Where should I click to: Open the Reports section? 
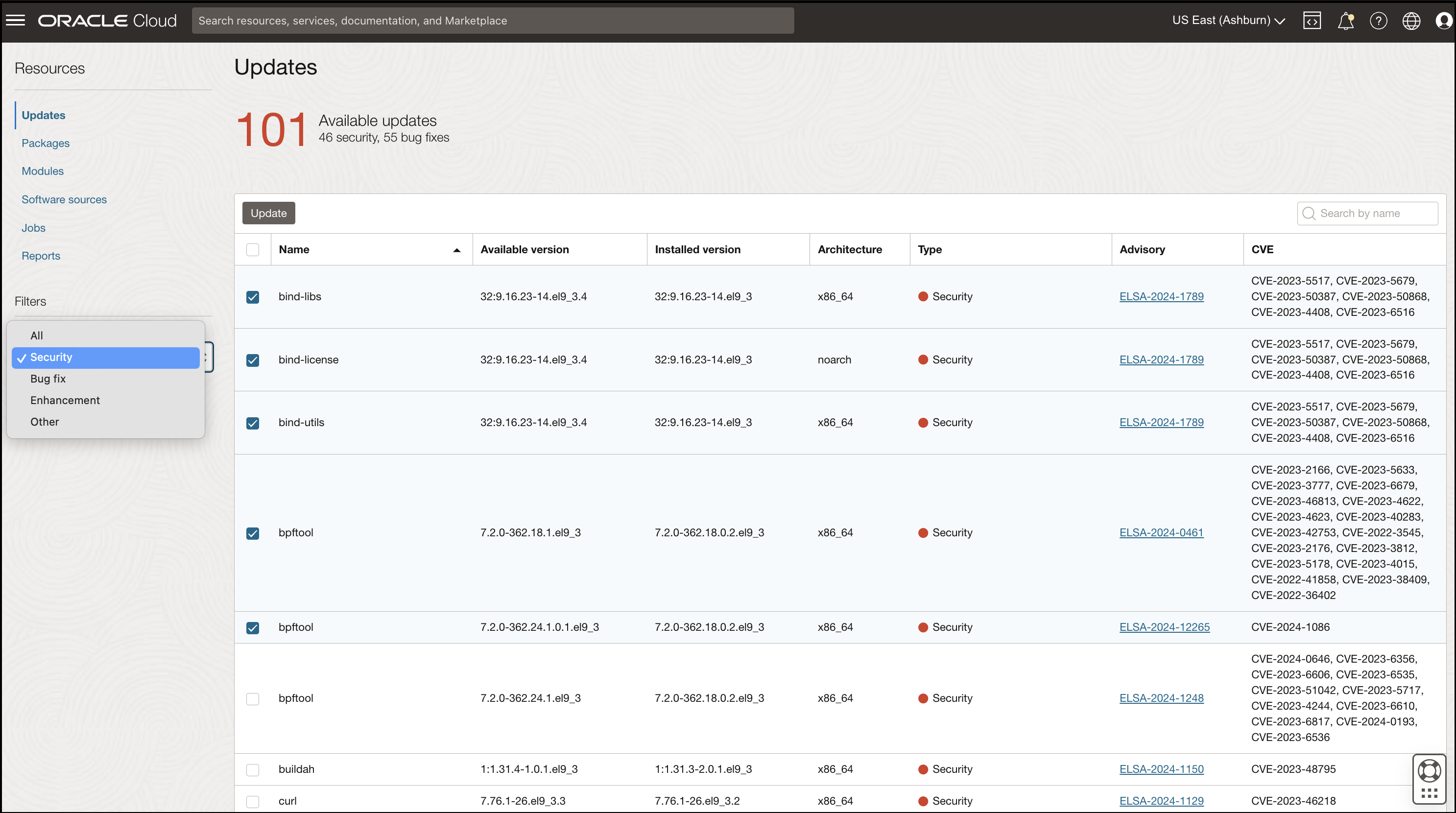pos(41,255)
